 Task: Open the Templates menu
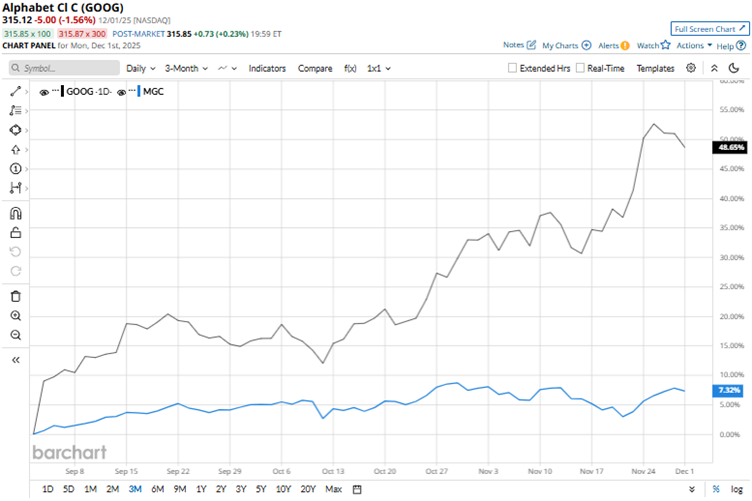click(655, 69)
